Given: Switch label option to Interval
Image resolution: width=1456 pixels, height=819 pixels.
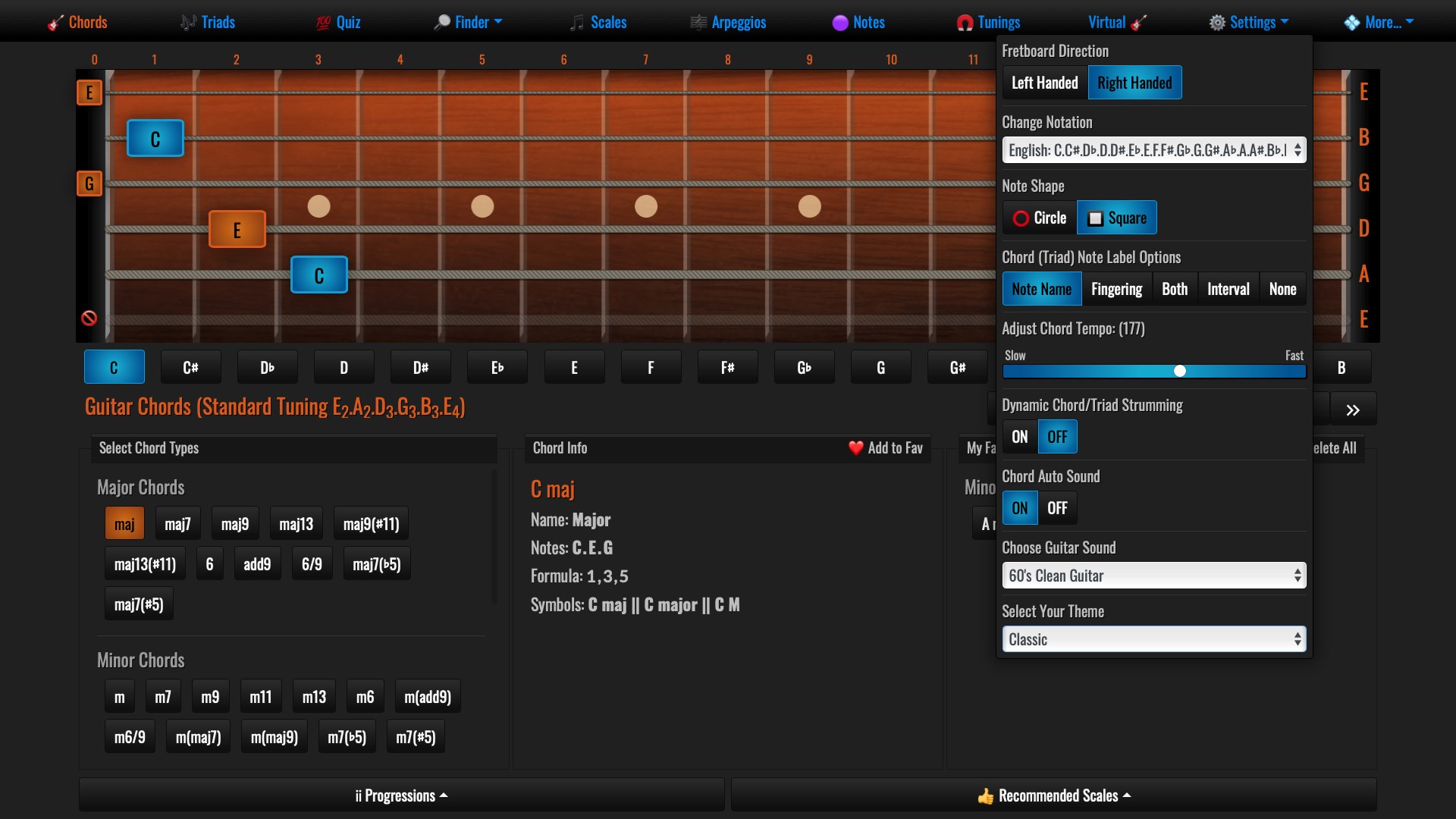Looking at the screenshot, I should pyautogui.click(x=1228, y=290).
